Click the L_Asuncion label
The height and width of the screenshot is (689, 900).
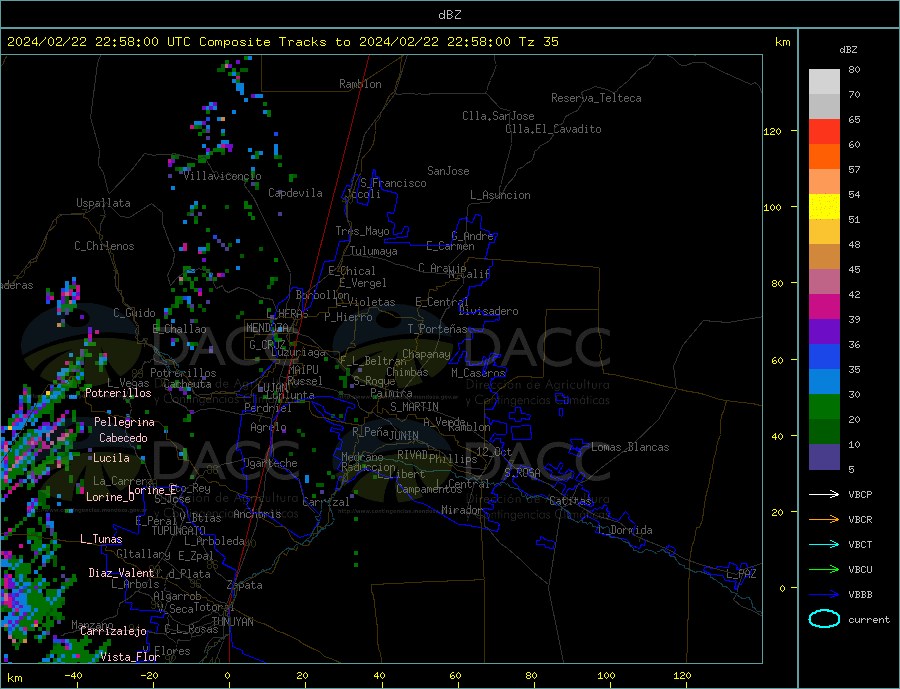pos(500,195)
